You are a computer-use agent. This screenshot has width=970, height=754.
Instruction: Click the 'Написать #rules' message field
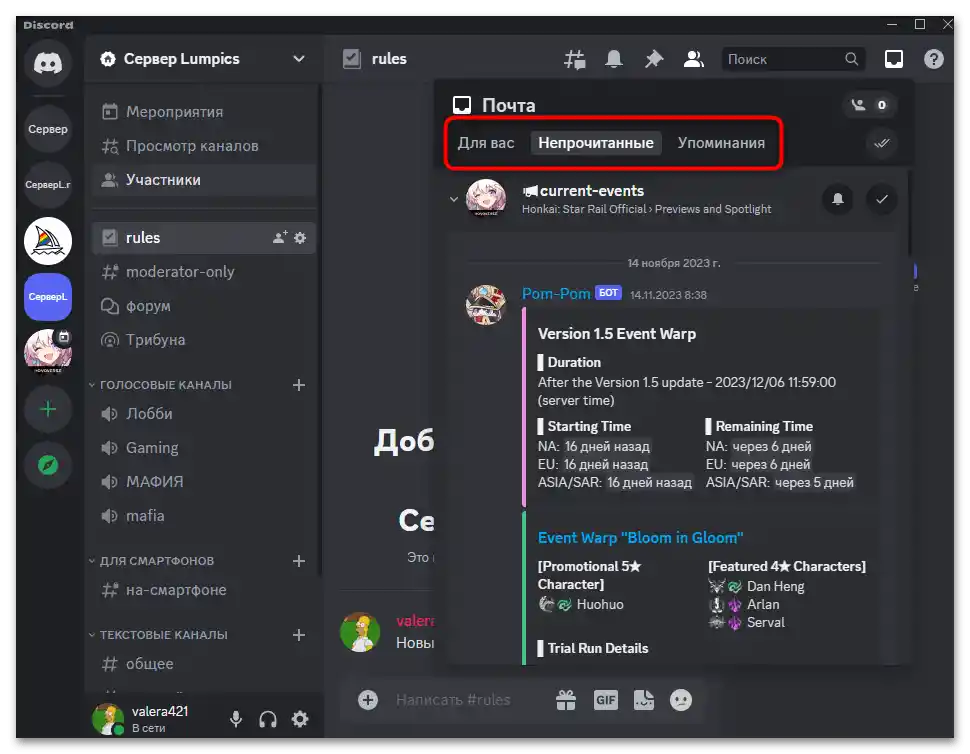coord(453,700)
